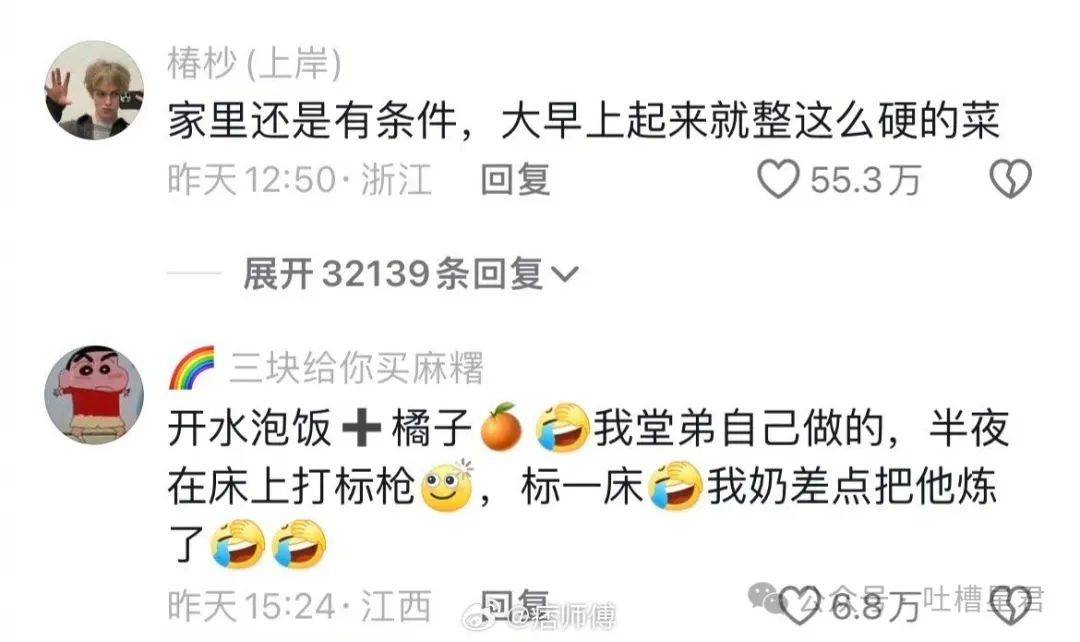Dislike 椿杪's comment with broken heart icon

tap(1010, 179)
